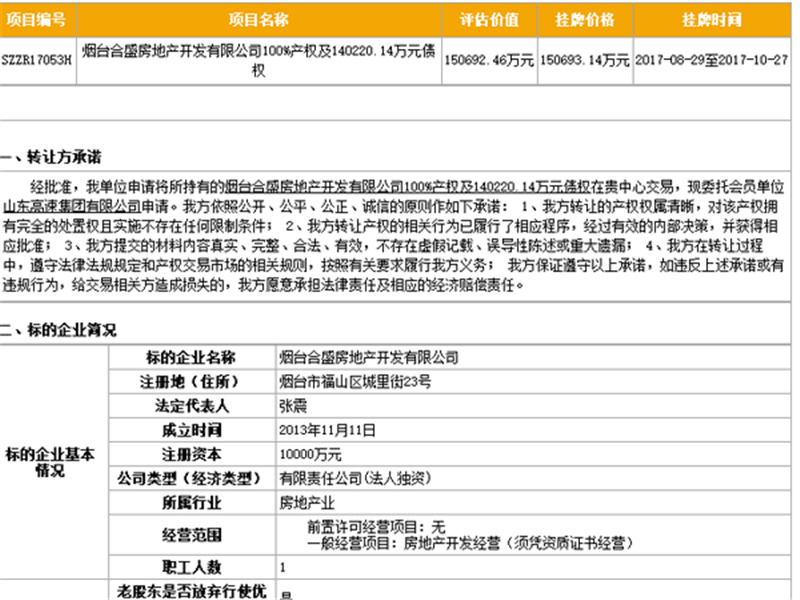Select appraisal value 150692.46万元
This screenshot has height=600, width=800.
pos(489,60)
